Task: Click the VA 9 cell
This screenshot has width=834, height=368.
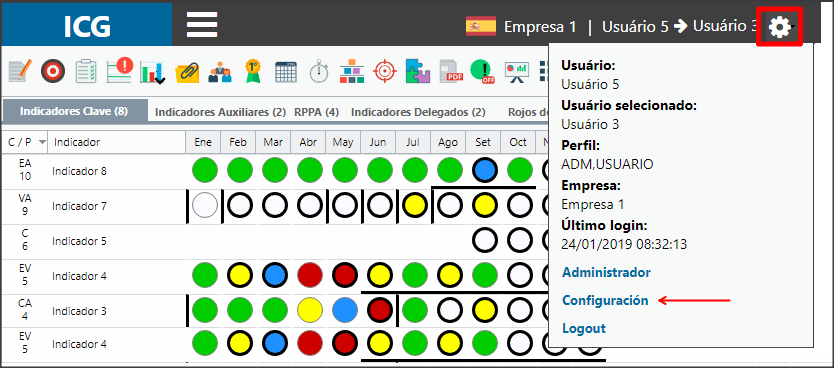Action: [x=24, y=205]
